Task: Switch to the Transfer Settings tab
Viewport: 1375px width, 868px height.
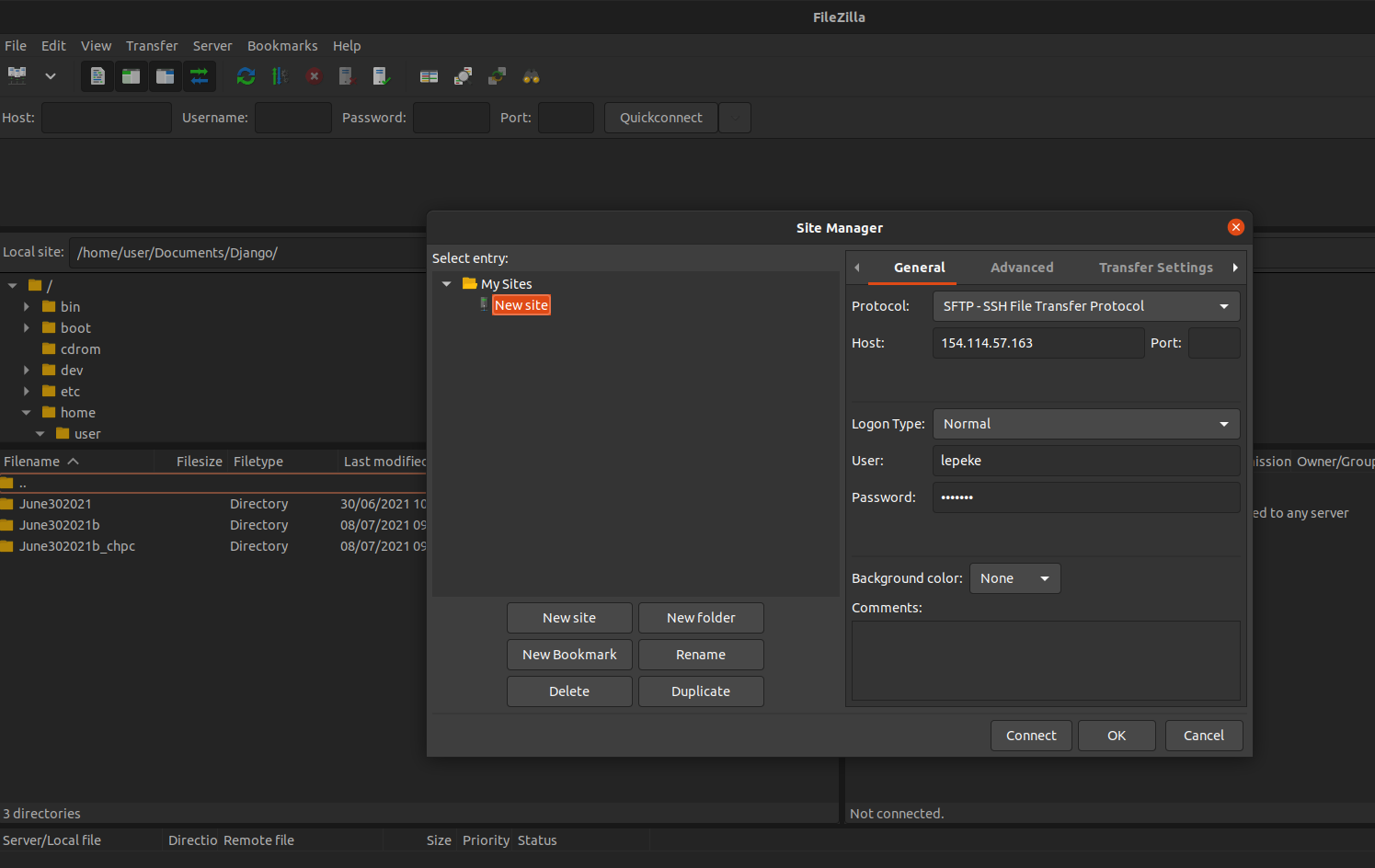Action: (1155, 268)
